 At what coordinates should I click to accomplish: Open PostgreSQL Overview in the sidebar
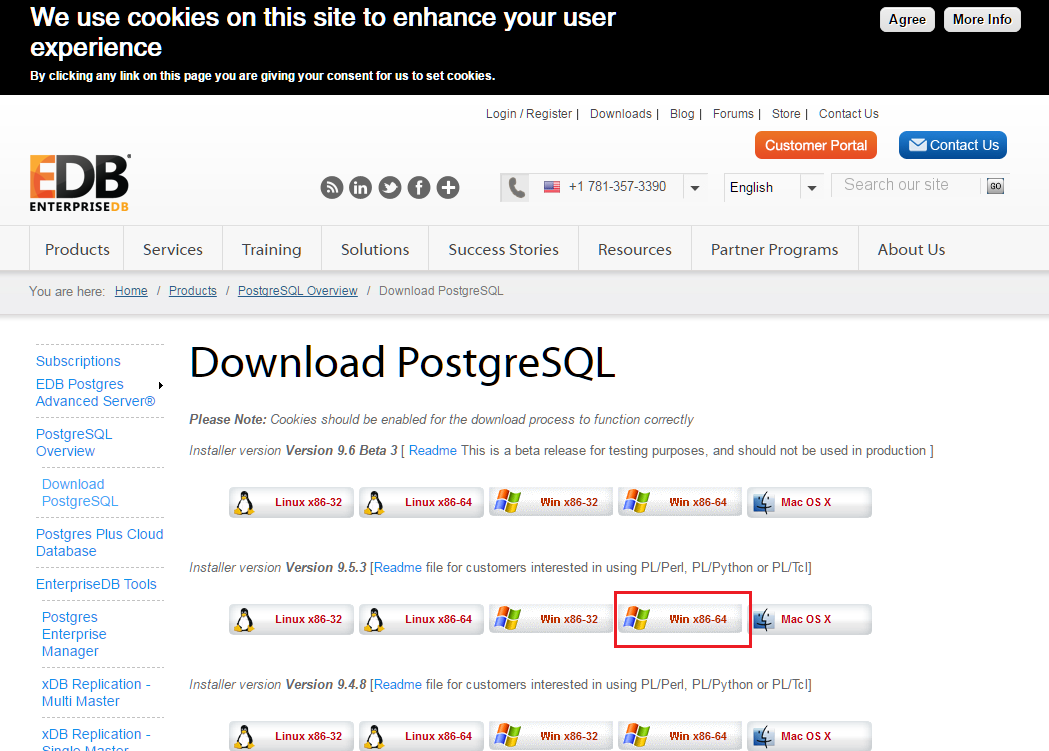coord(74,443)
